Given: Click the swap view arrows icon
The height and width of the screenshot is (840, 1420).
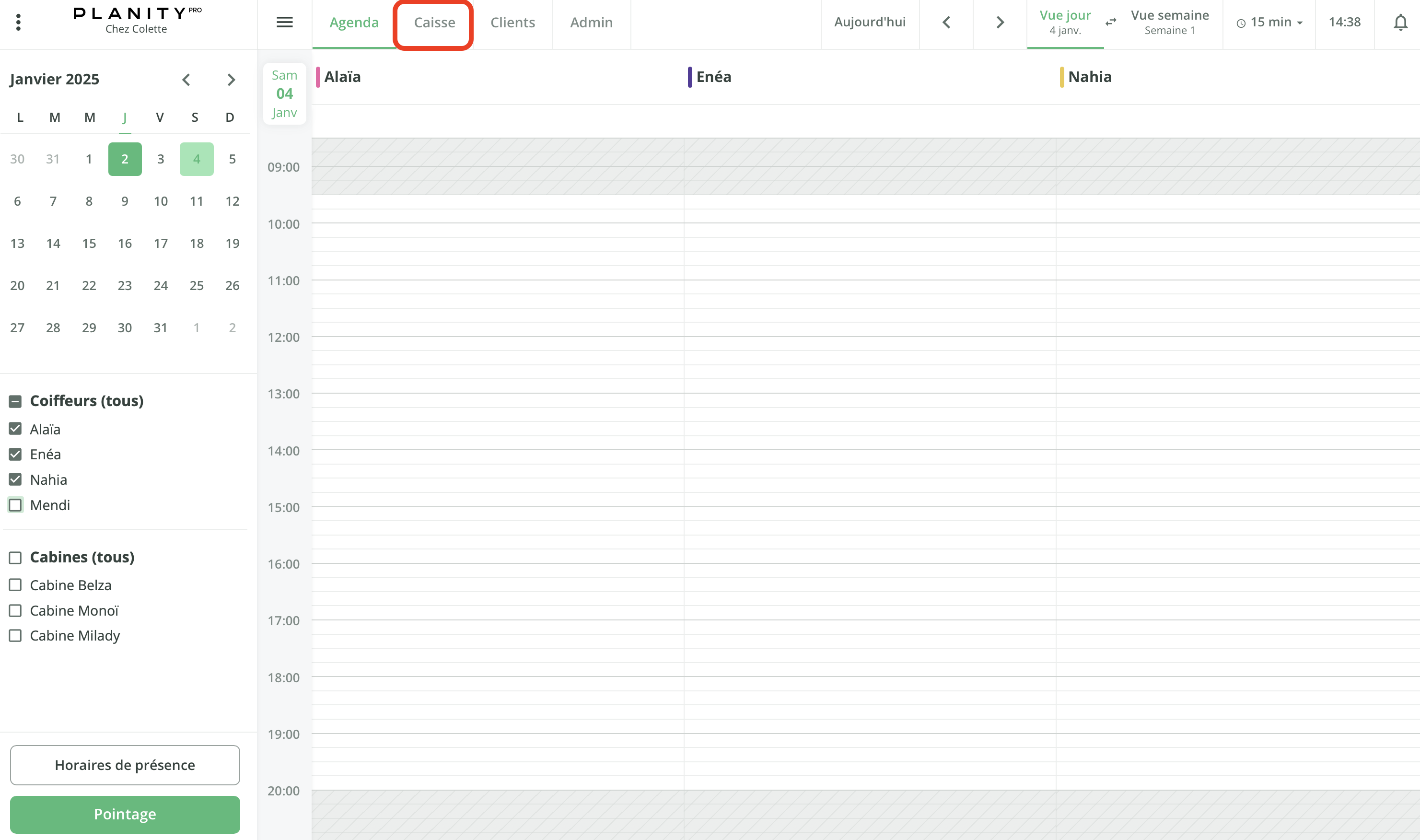Looking at the screenshot, I should [1111, 22].
